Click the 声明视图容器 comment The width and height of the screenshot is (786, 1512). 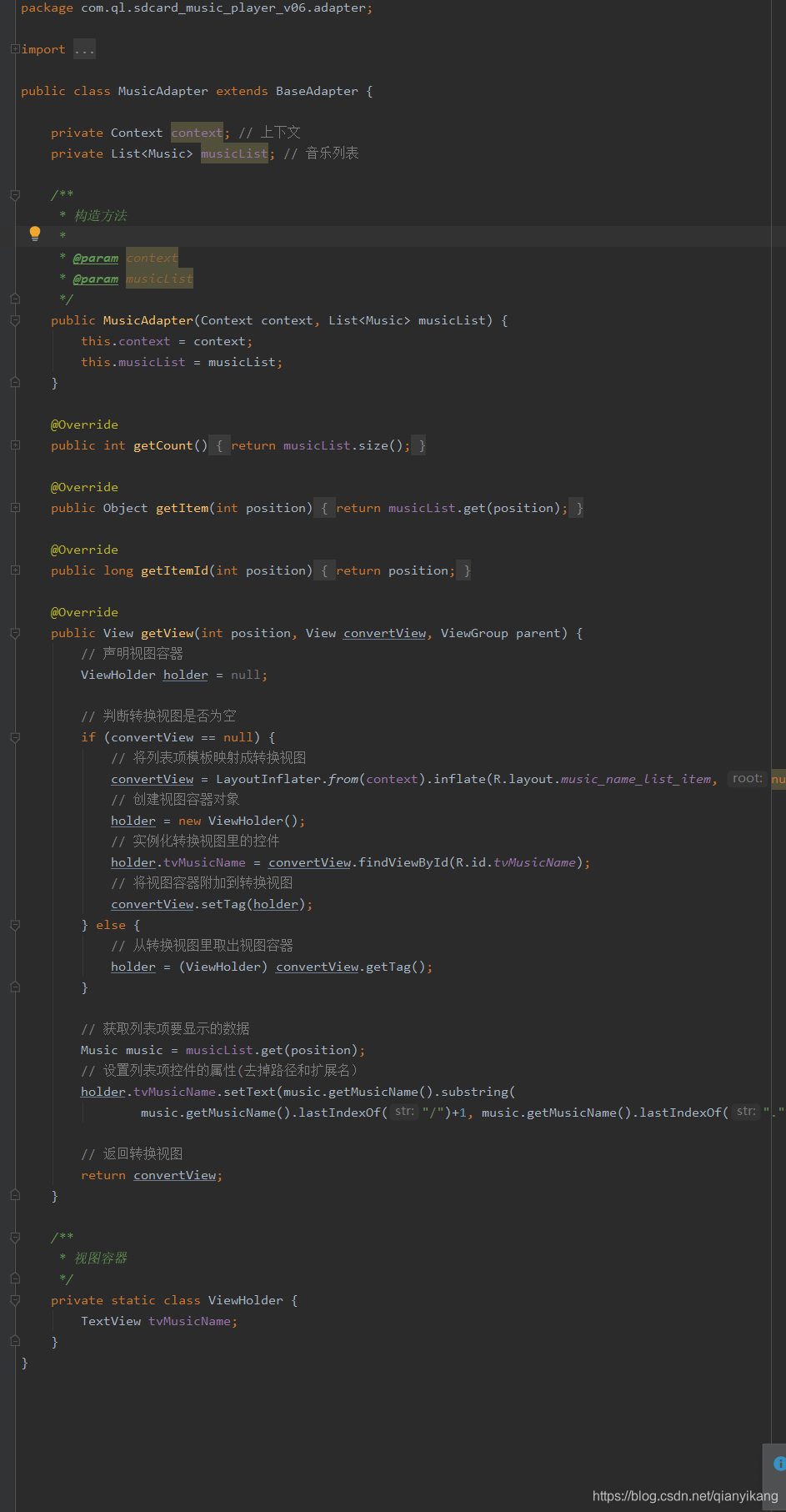(x=132, y=654)
